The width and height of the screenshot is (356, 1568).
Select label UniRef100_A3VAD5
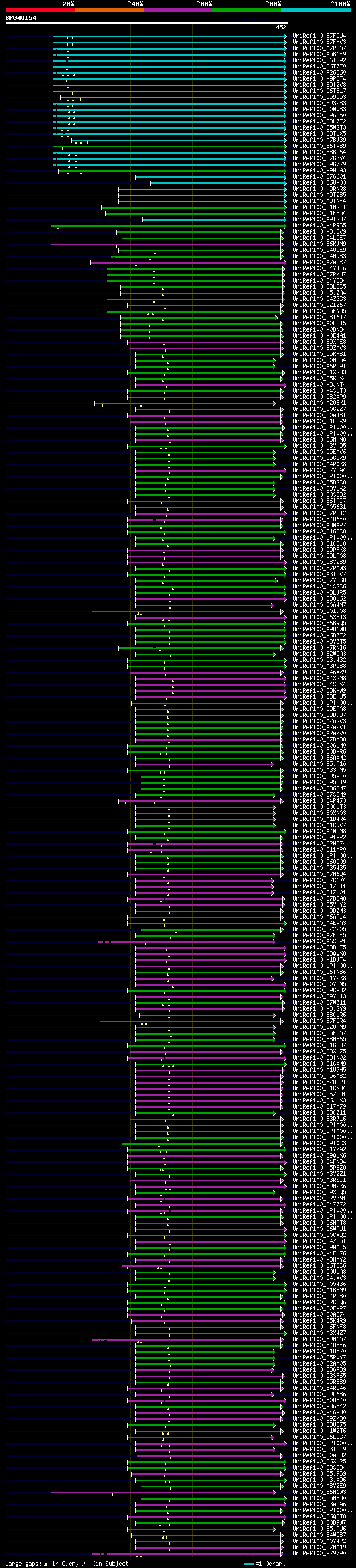[x=319, y=446]
